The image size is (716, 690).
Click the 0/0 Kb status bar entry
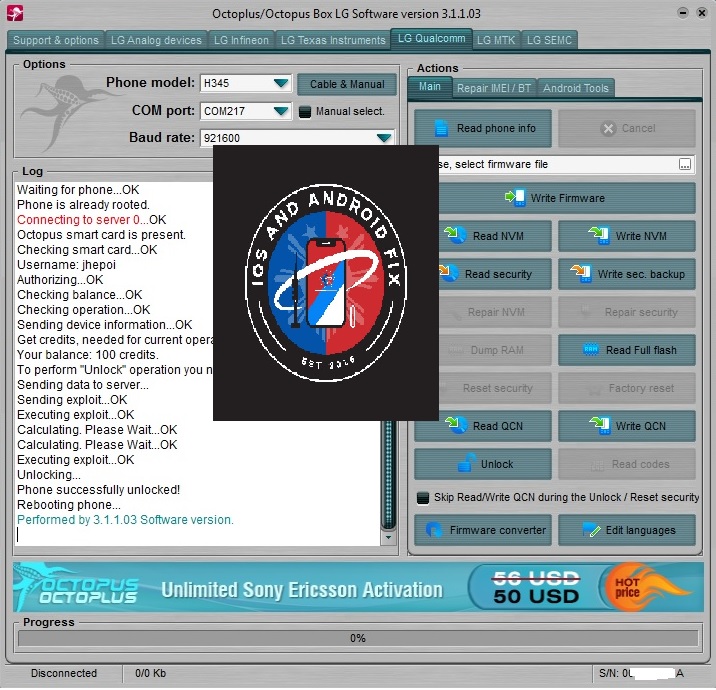point(151,673)
